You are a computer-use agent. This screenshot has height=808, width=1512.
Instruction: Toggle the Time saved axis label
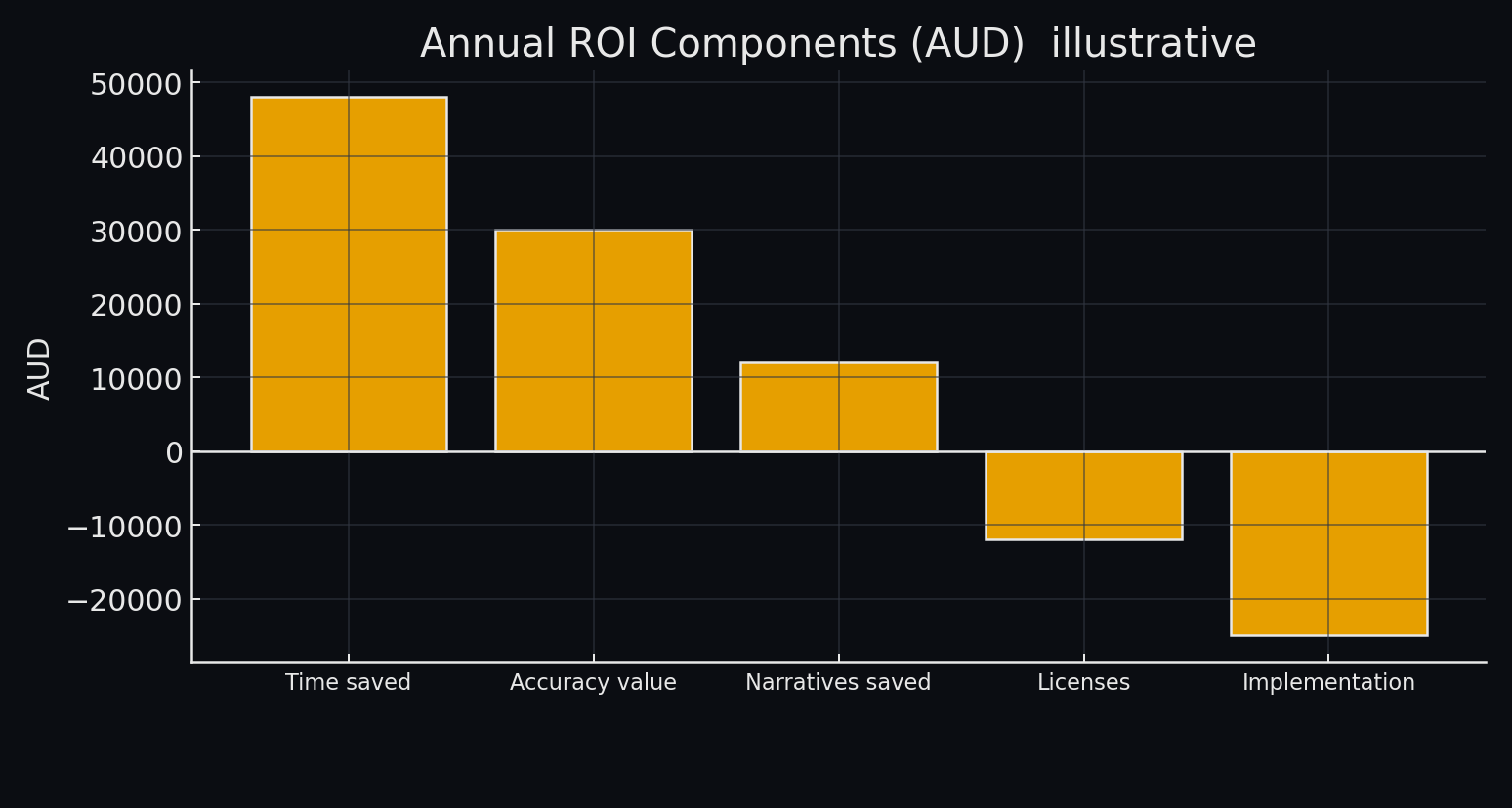(348, 682)
